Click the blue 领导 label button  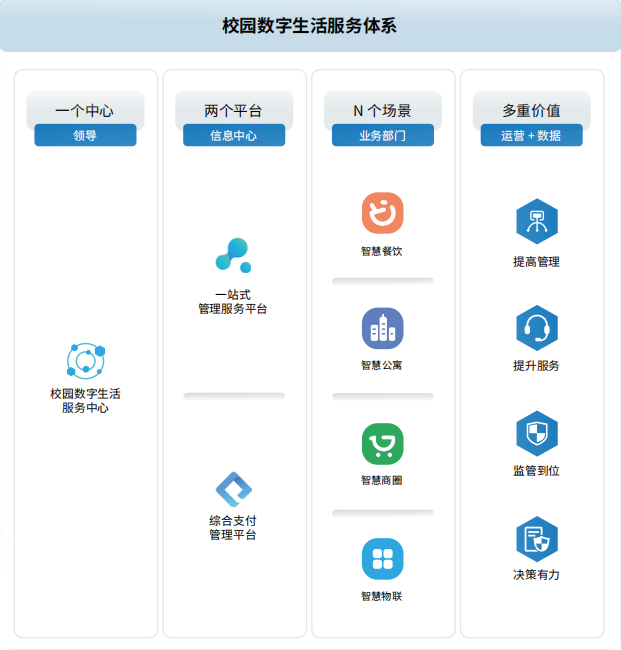coord(85,135)
